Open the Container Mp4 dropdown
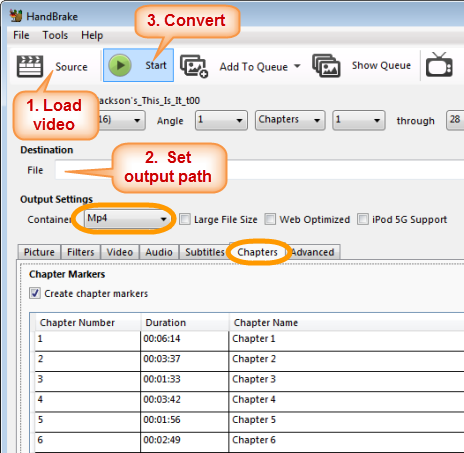Screen dimensions: 464x453 click(x=127, y=219)
